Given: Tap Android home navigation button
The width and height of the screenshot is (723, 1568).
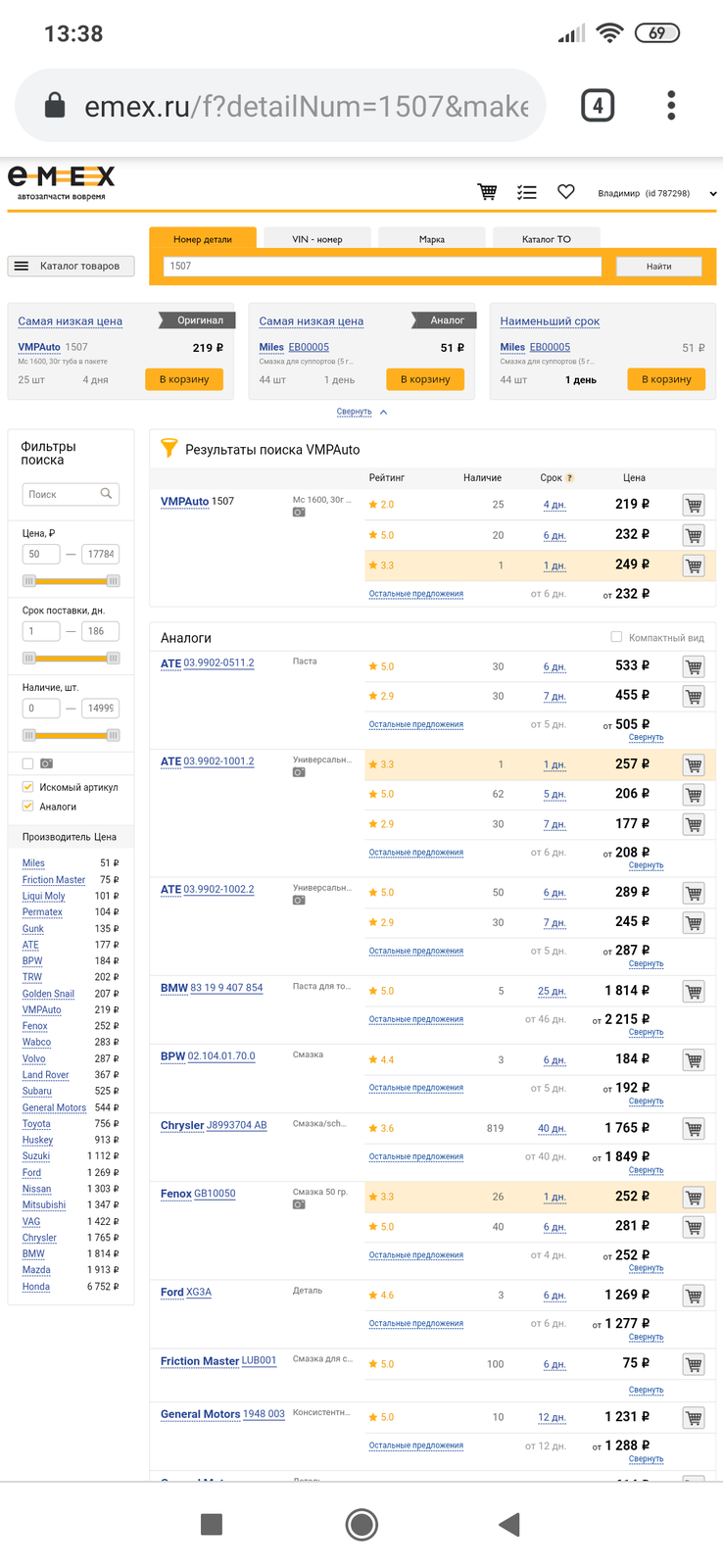Looking at the screenshot, I should [361, 1524].
